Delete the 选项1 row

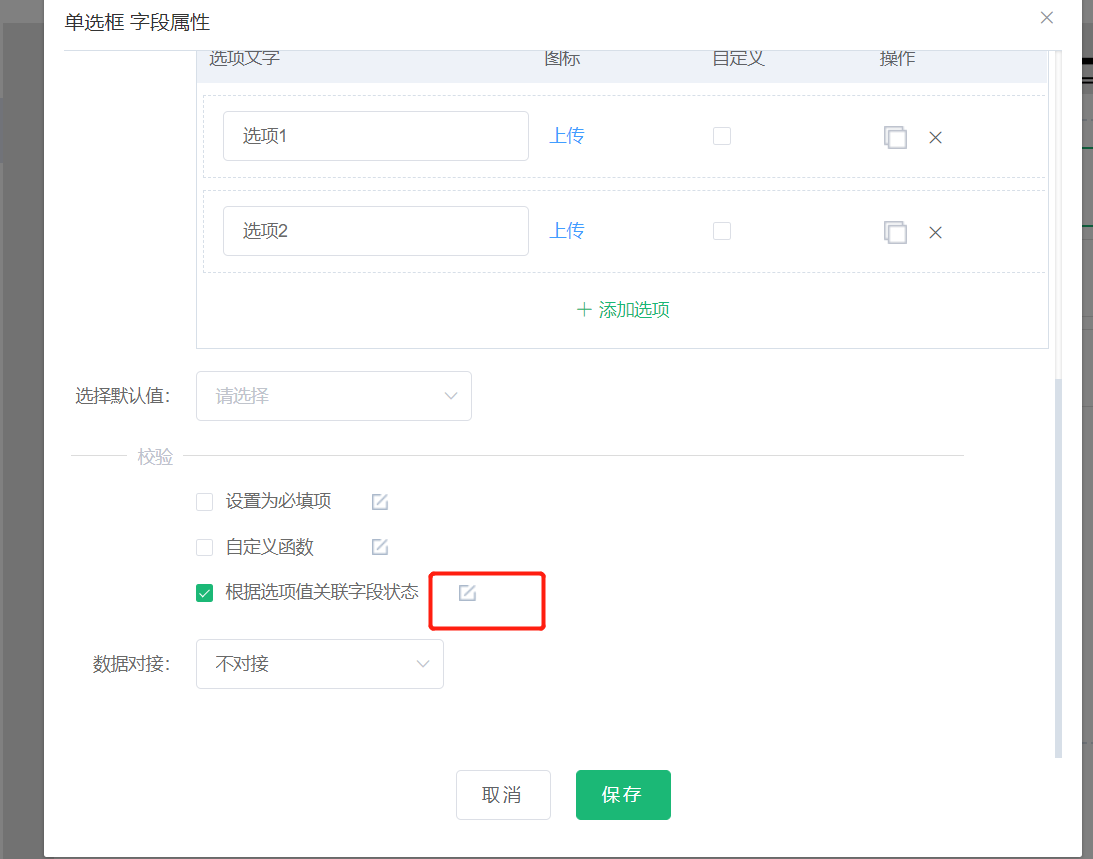click(x=935, y=138)
